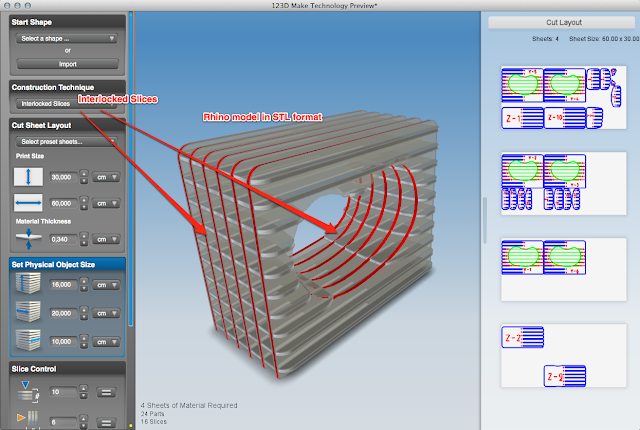The width and height of the screenshot is (640, 430).
Task: Click the first-axis slice count icon
Action: (28, 391)
